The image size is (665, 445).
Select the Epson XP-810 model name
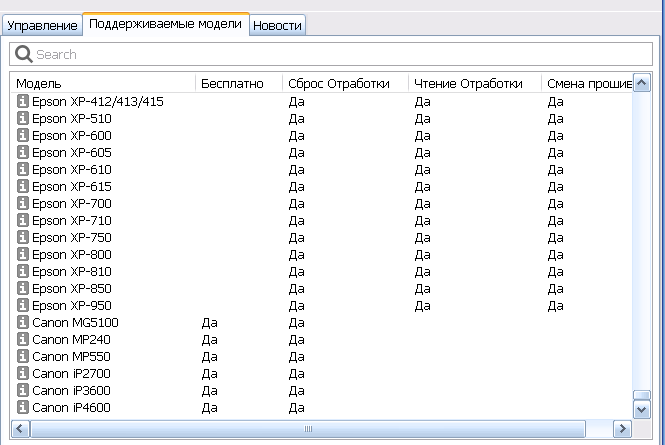tap(72, 271)
